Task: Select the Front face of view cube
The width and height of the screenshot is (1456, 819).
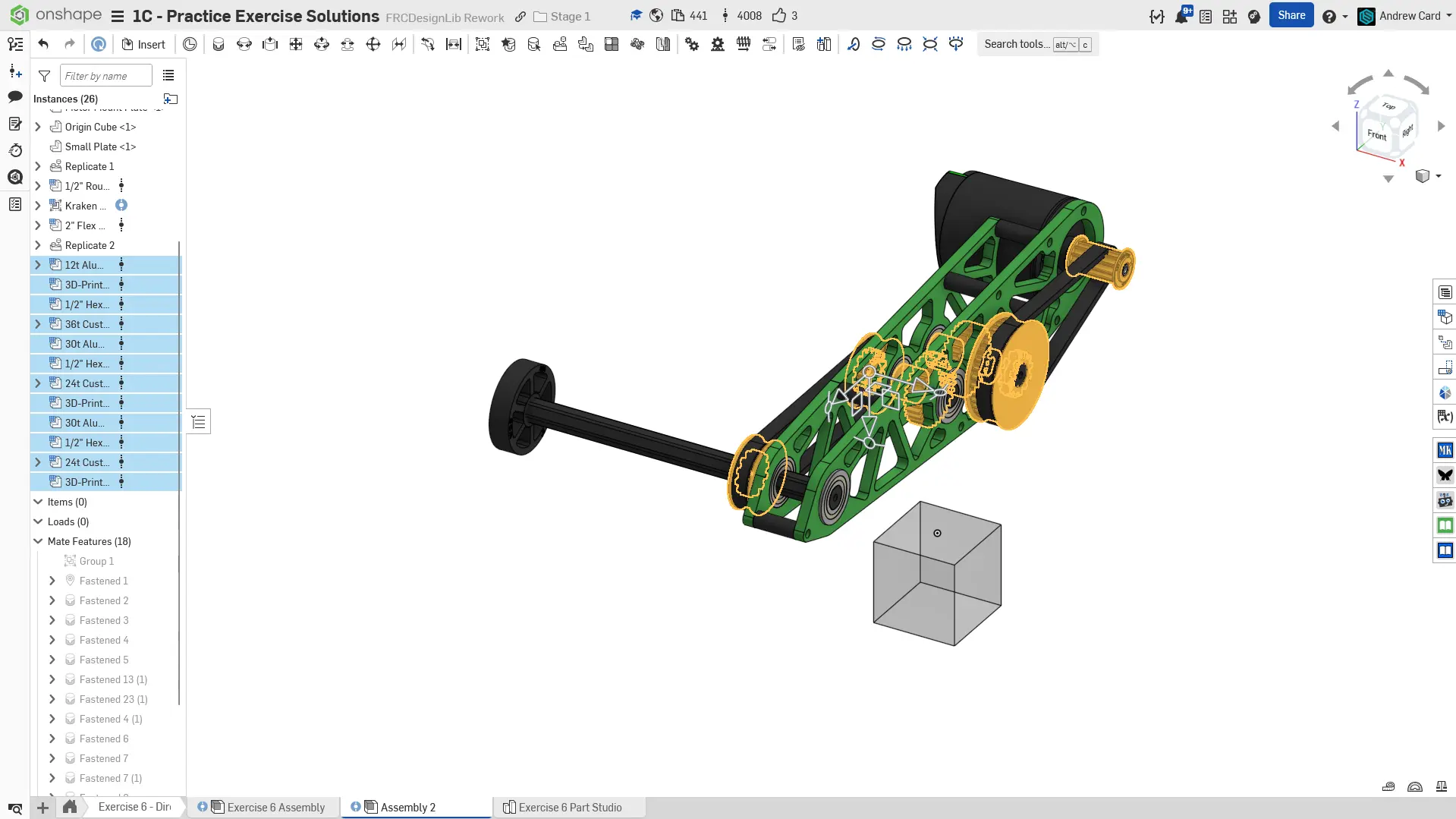Action: click(x=1376, y=135)
